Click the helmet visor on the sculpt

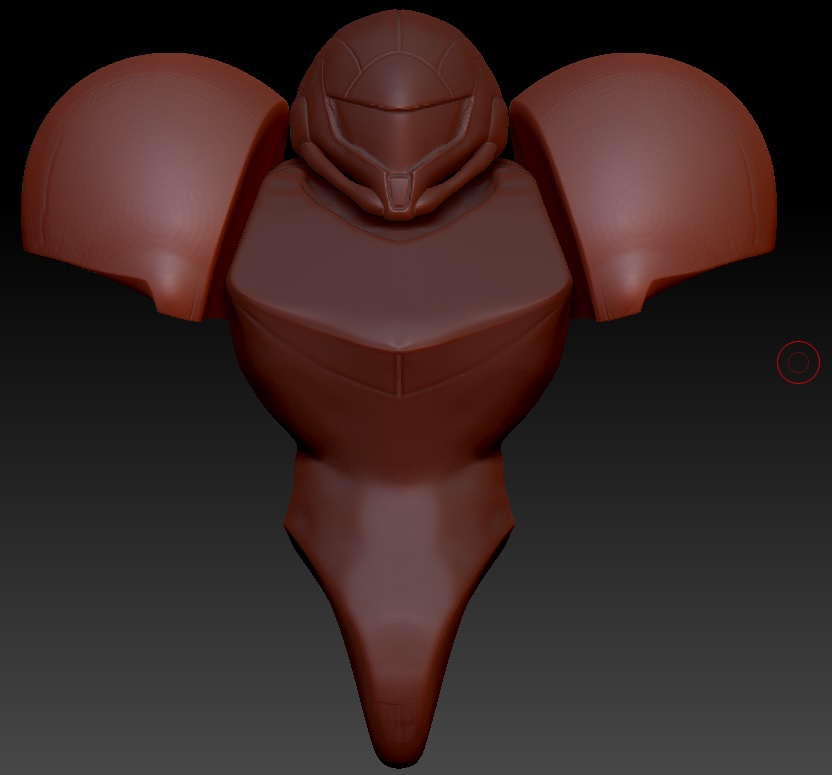click(398, 133)
